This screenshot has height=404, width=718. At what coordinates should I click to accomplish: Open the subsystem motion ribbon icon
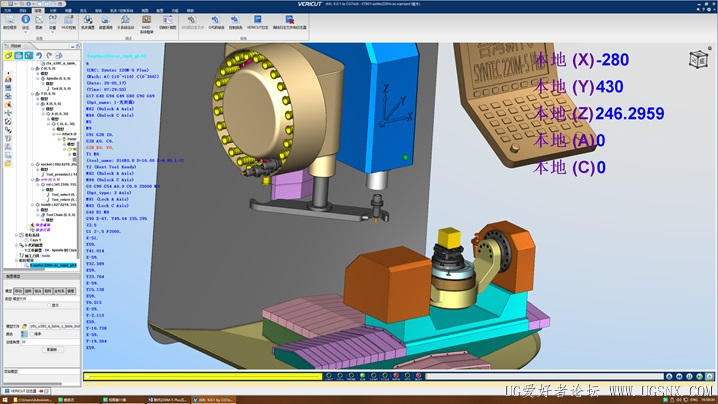coord(125,22)
